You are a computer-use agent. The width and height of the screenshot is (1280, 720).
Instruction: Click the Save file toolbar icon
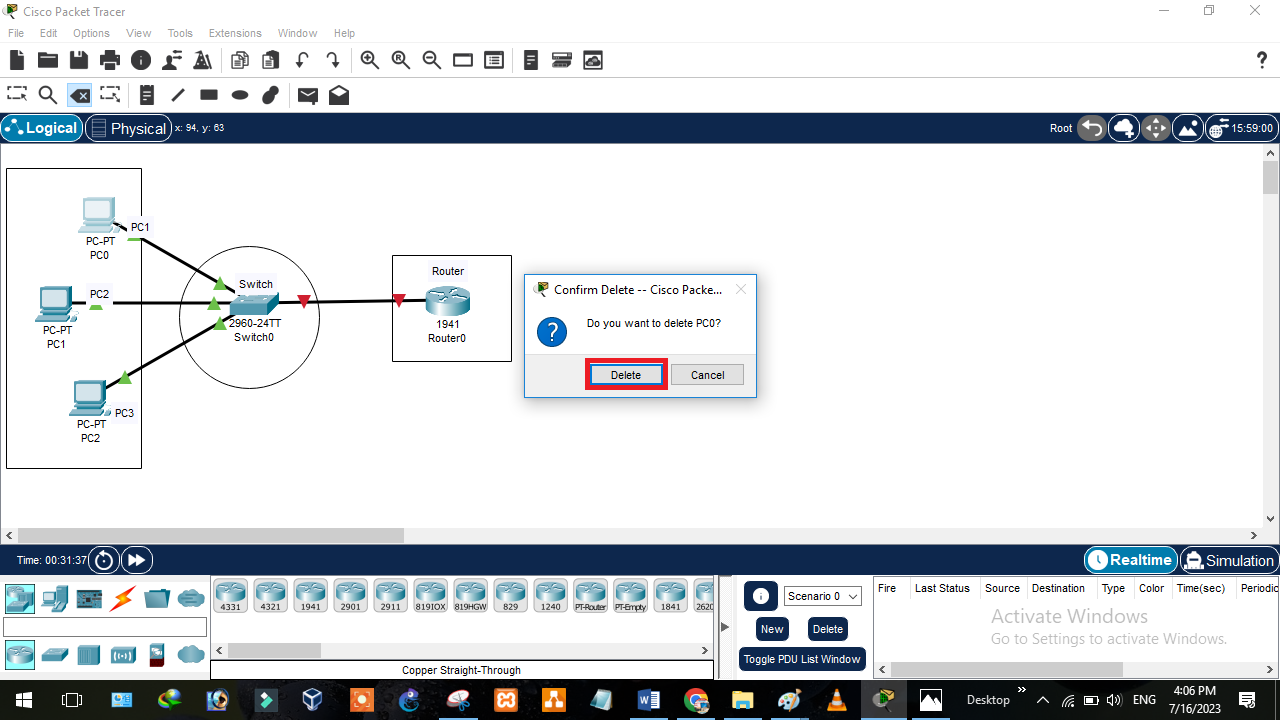[x=79, y=60]
